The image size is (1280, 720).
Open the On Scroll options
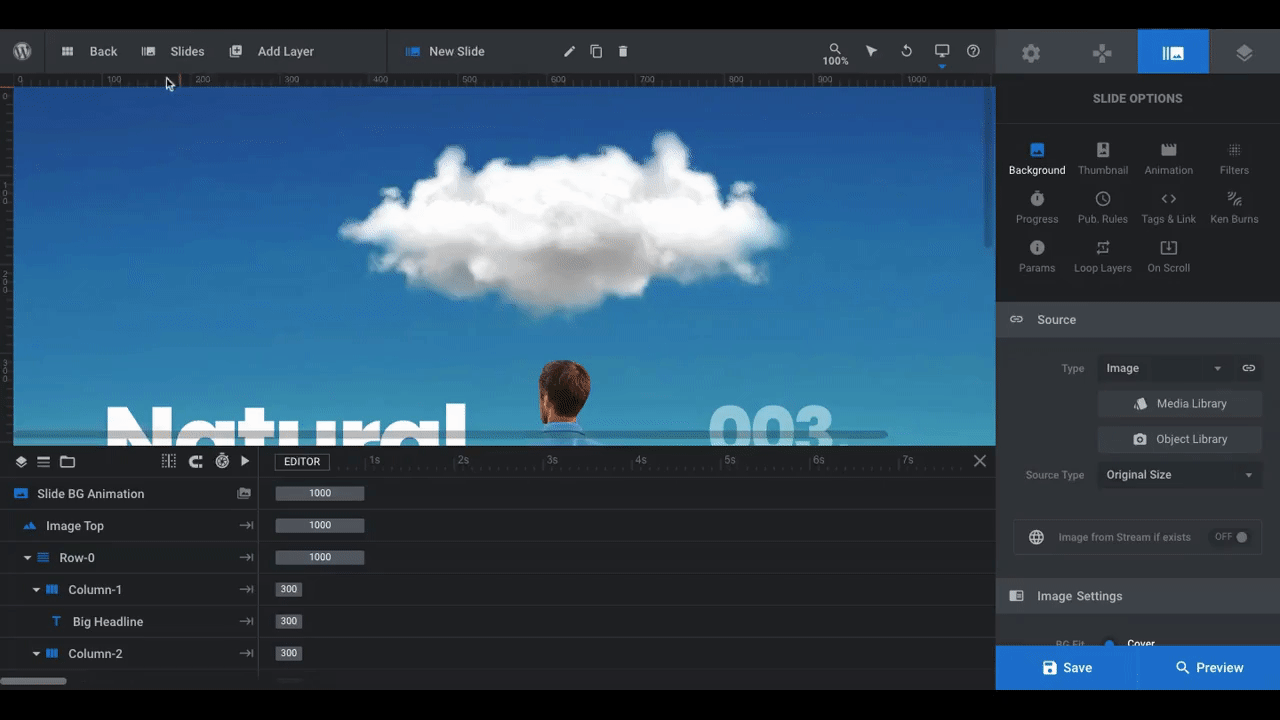point(1169,257)
